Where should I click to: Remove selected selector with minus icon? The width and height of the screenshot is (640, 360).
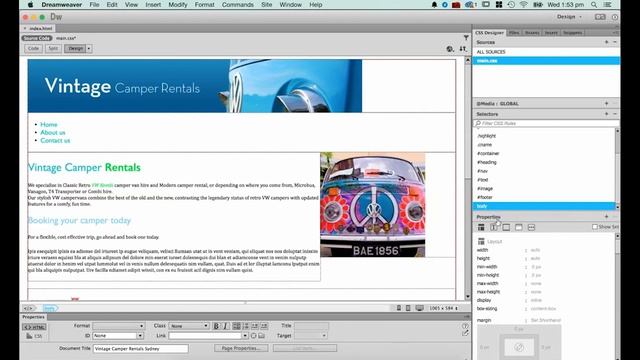pyautogui.click(x=615, y=114)
